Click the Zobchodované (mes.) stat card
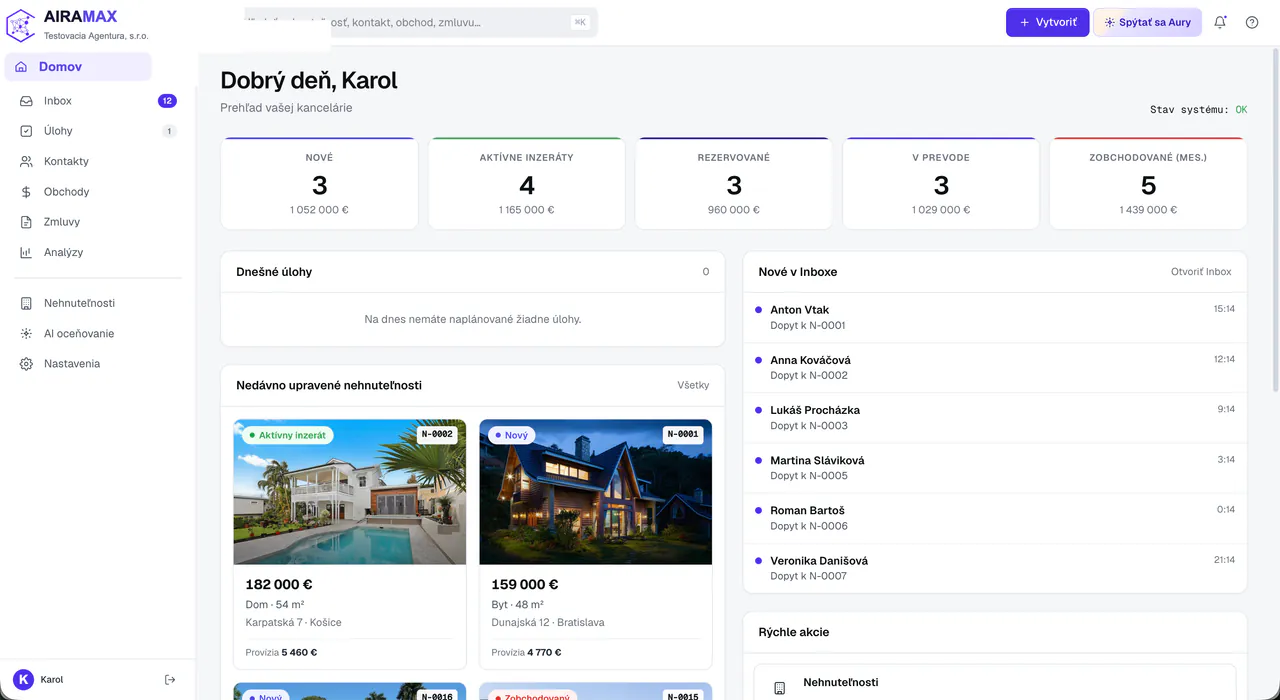The width and height of the screenshot is (1280, 700). [1148, 184]
